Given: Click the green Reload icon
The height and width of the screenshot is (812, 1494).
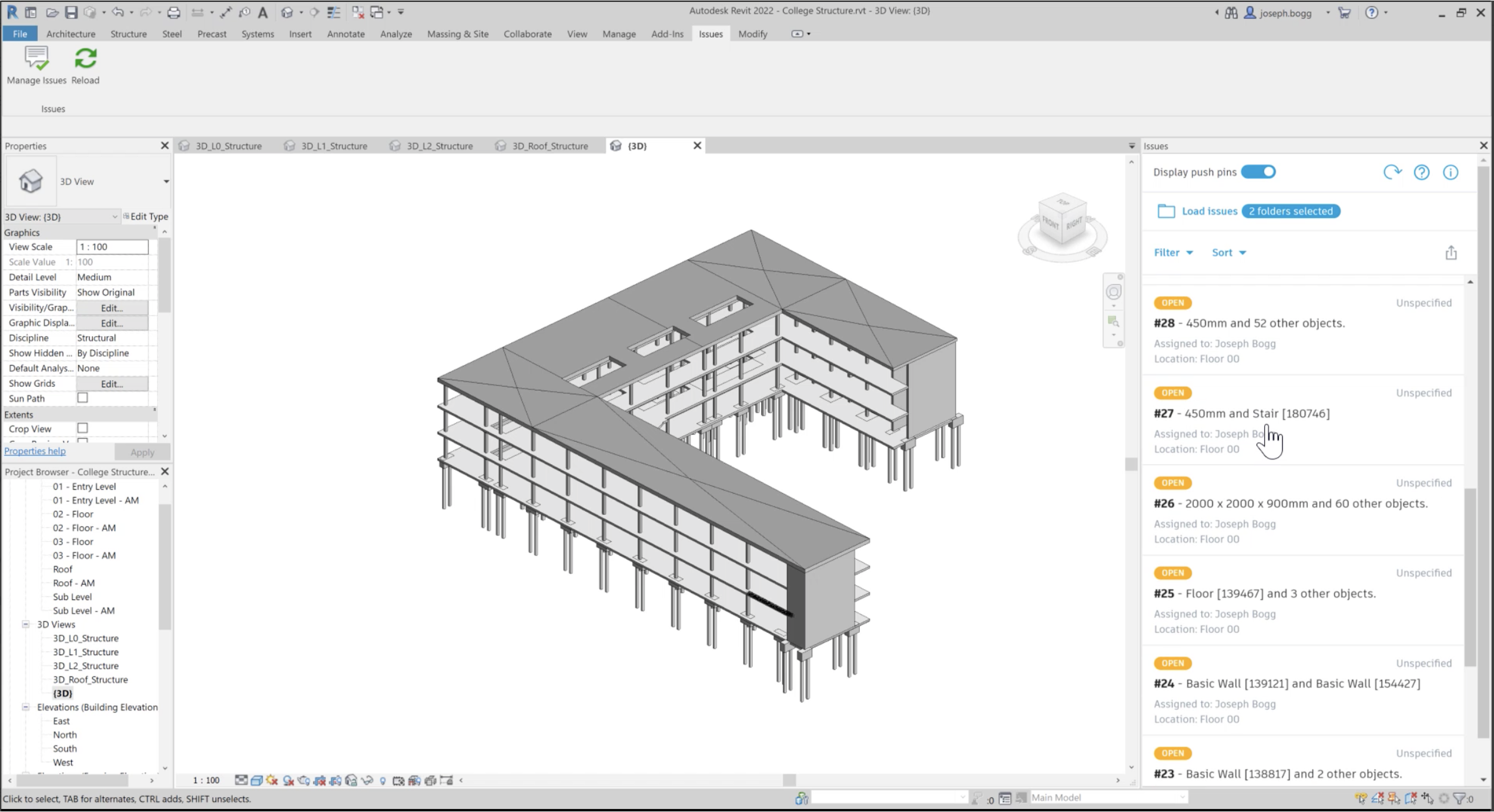Looking at the screenshot, I should (x=85, y=59).
